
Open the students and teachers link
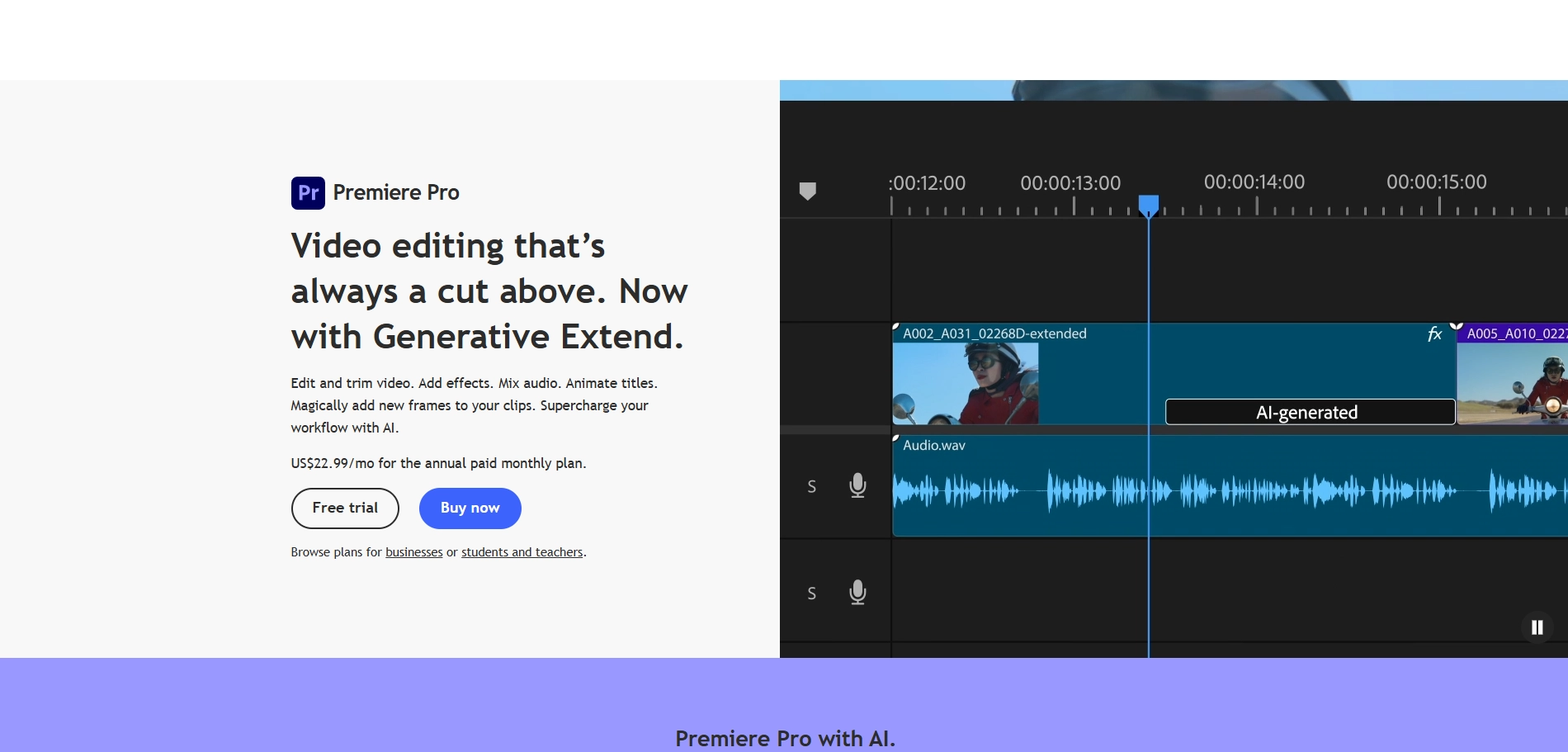[522, 551]
